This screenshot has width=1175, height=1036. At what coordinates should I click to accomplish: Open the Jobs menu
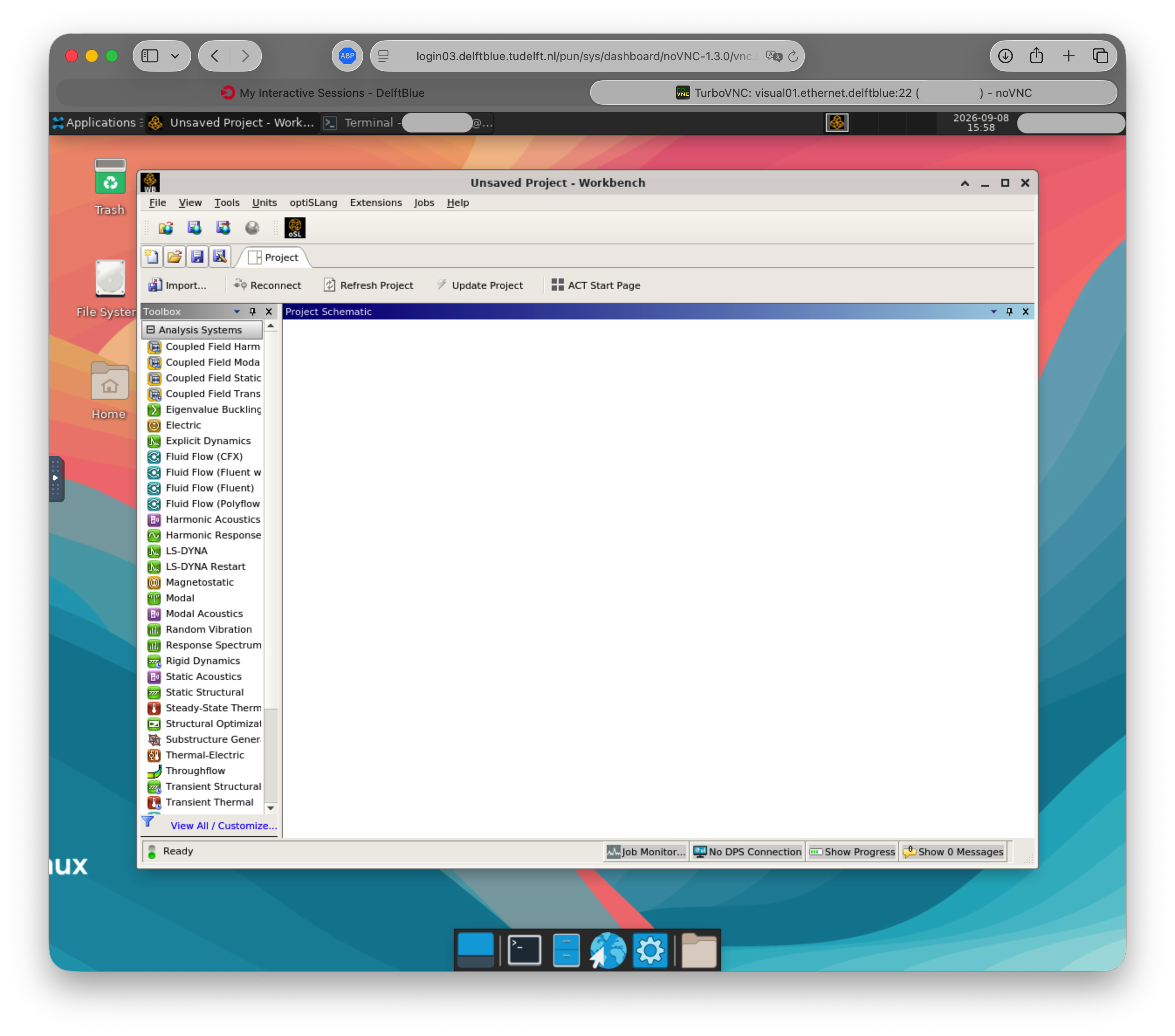click(424, 203)
